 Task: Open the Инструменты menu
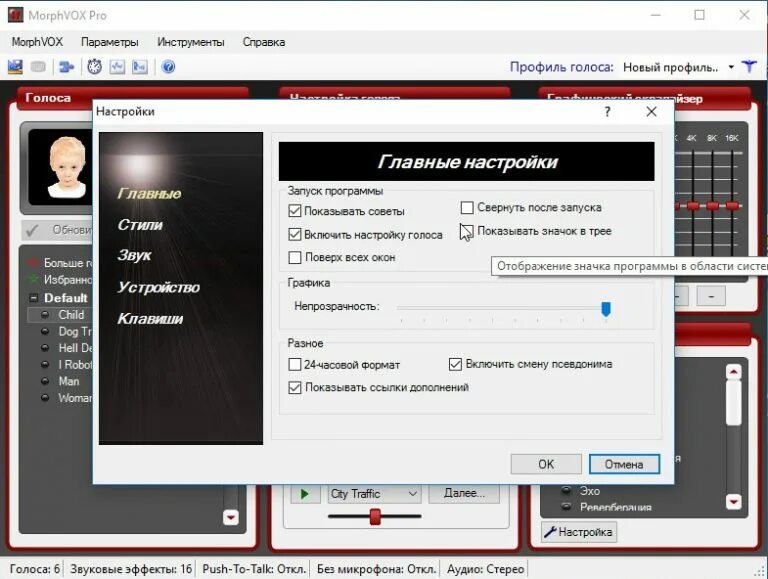[191, 42]
